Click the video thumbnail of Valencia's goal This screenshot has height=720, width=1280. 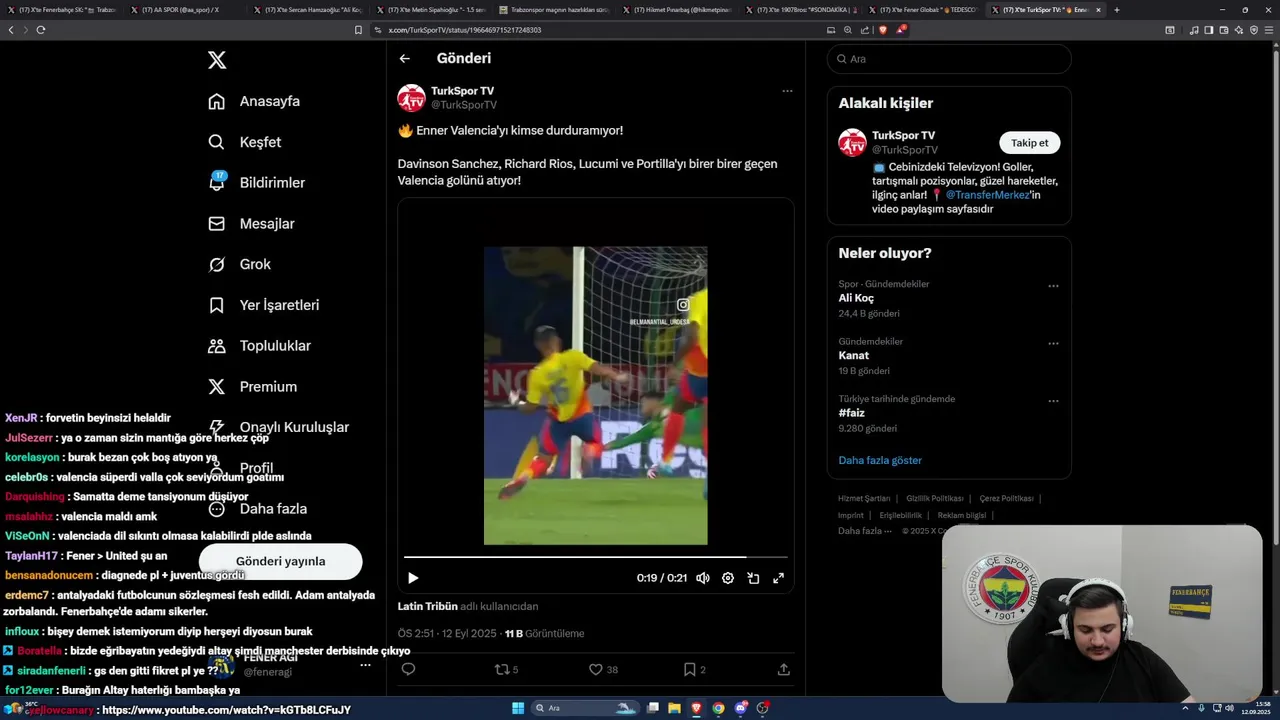595,396
